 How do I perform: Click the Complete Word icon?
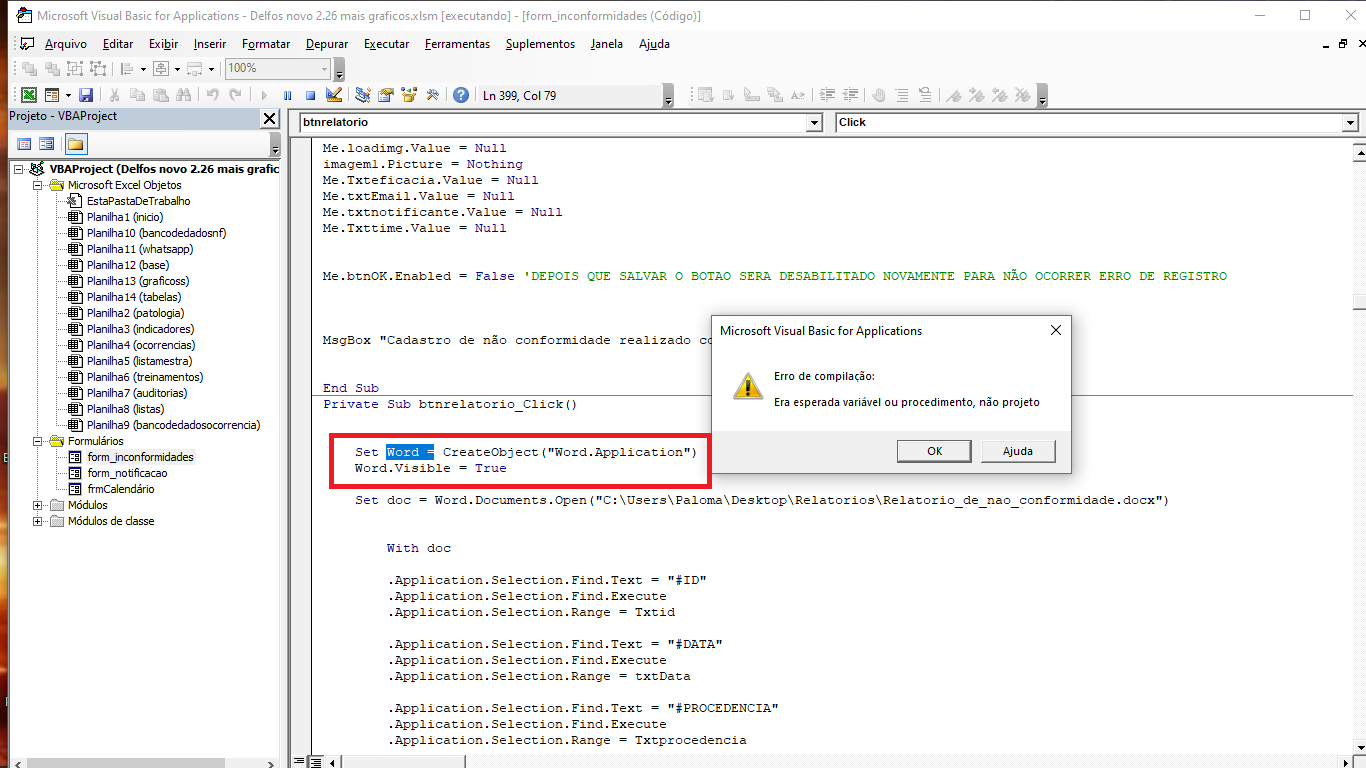coord(797,95)
